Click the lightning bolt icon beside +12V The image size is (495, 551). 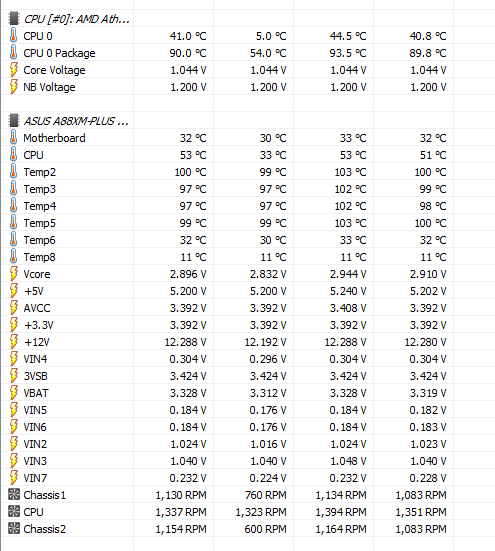pyautogui.click(x=13, y=342)
